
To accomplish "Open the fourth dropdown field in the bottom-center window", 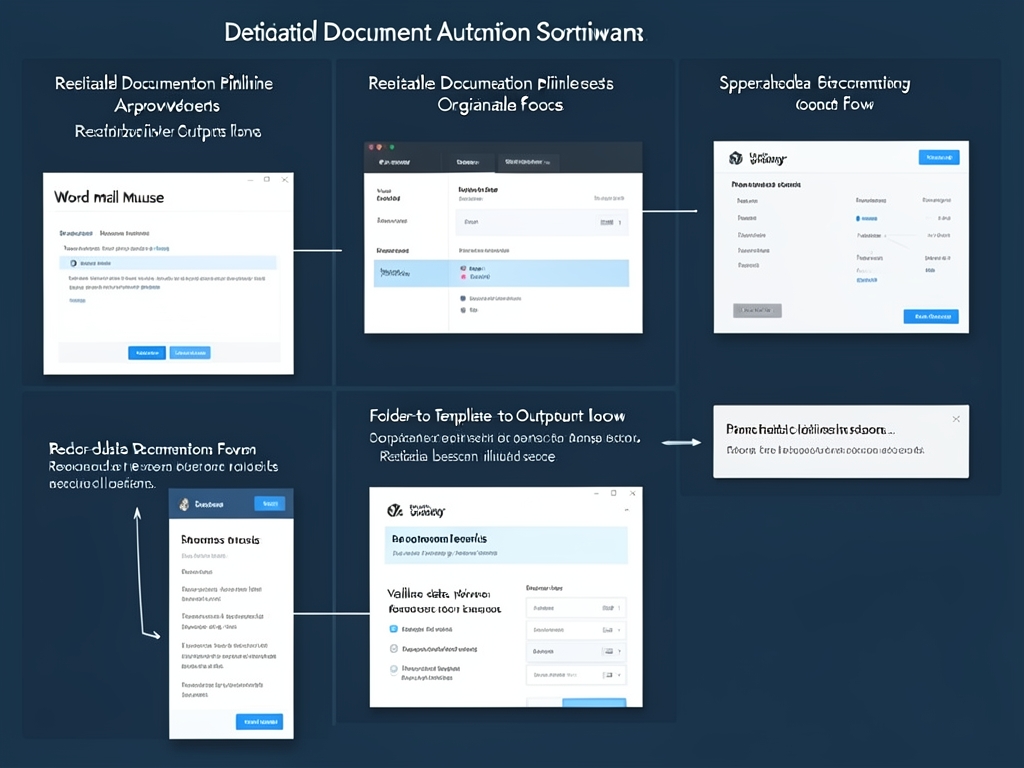I will (576, 675).
